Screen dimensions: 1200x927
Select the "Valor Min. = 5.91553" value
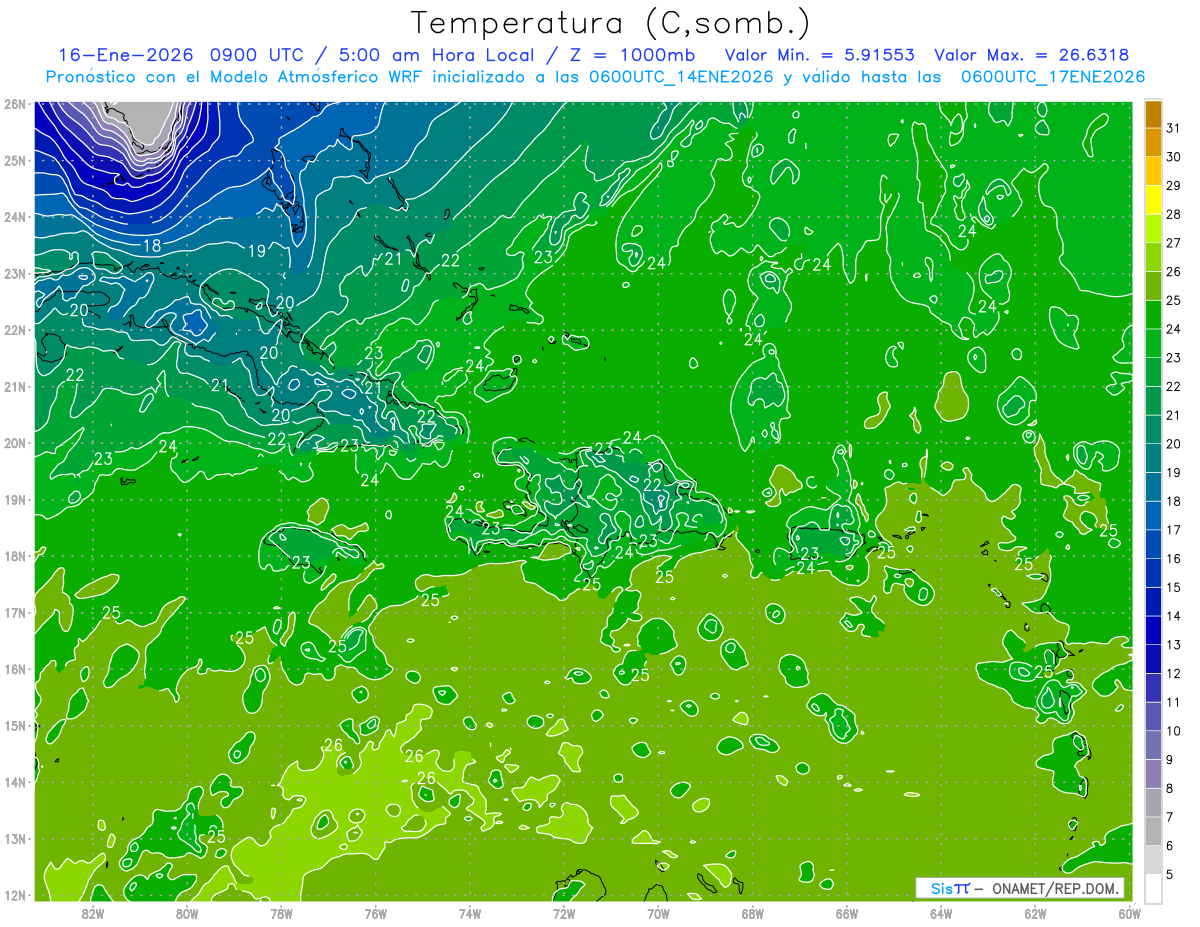820,56
